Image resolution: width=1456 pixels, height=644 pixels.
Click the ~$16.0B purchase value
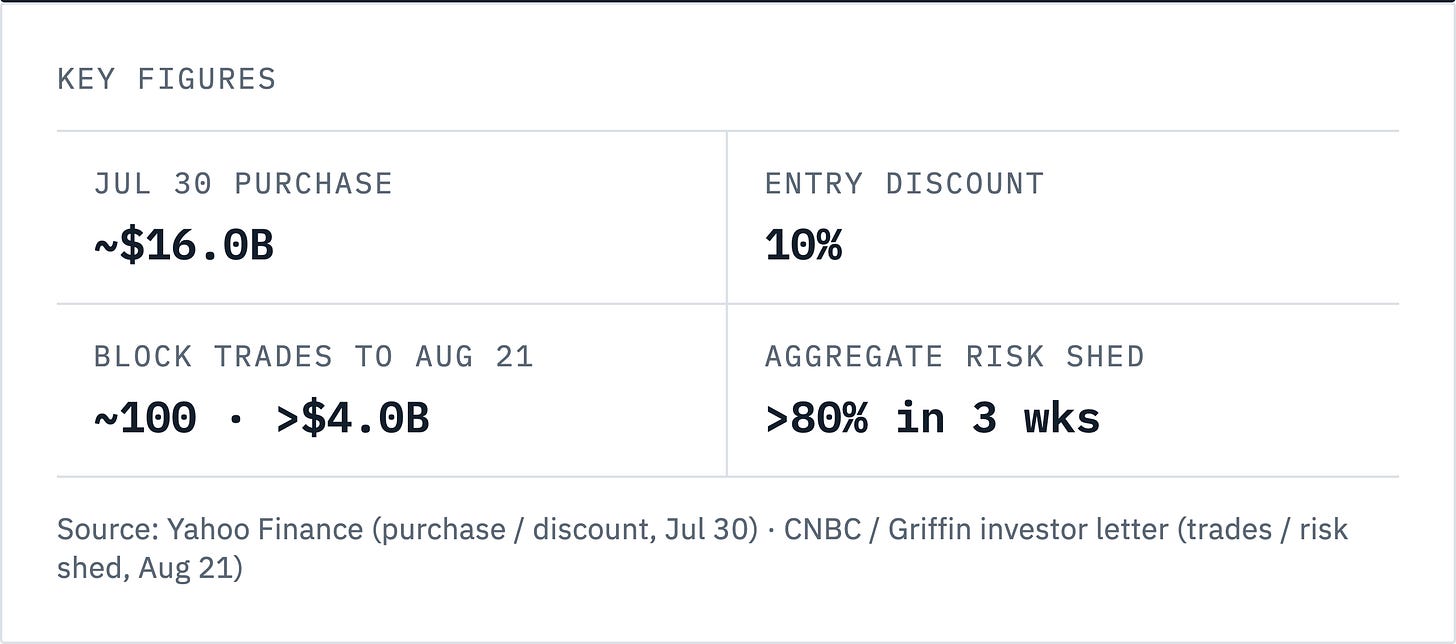click(x=184, y=245)
